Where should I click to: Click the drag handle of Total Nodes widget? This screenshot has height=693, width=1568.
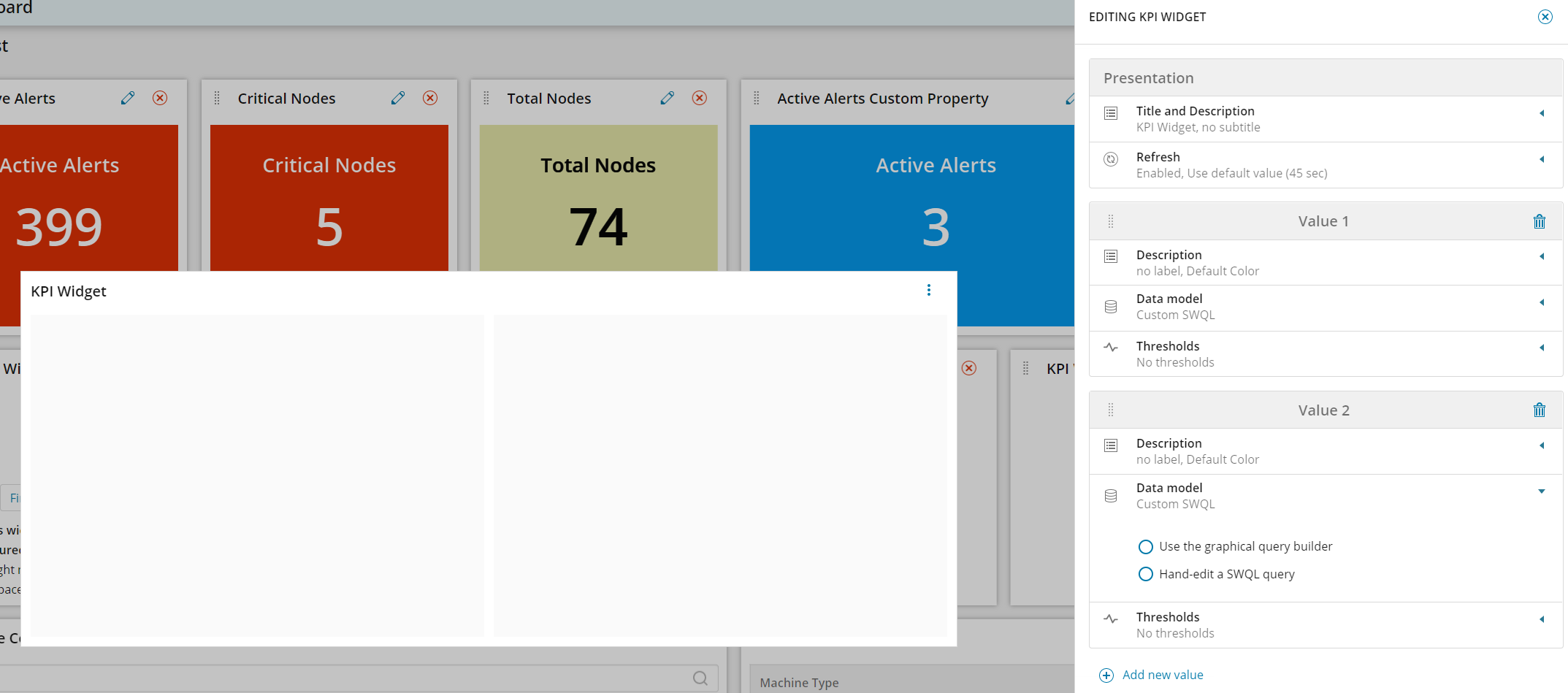coord(486,98)
